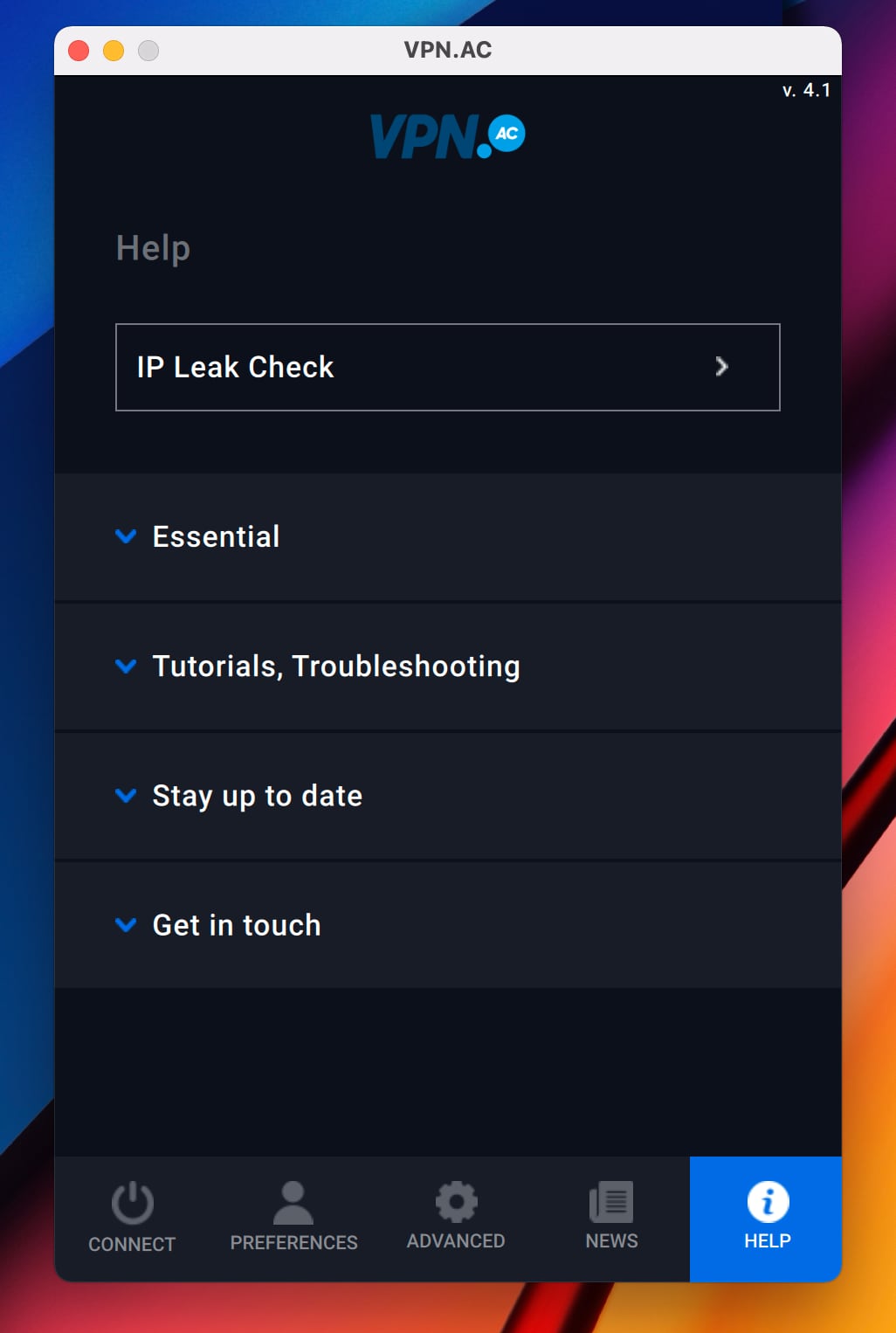Switch to the PREFERENCES tab label
This screenshot has width=896, height=1333.
[293, 1242]
